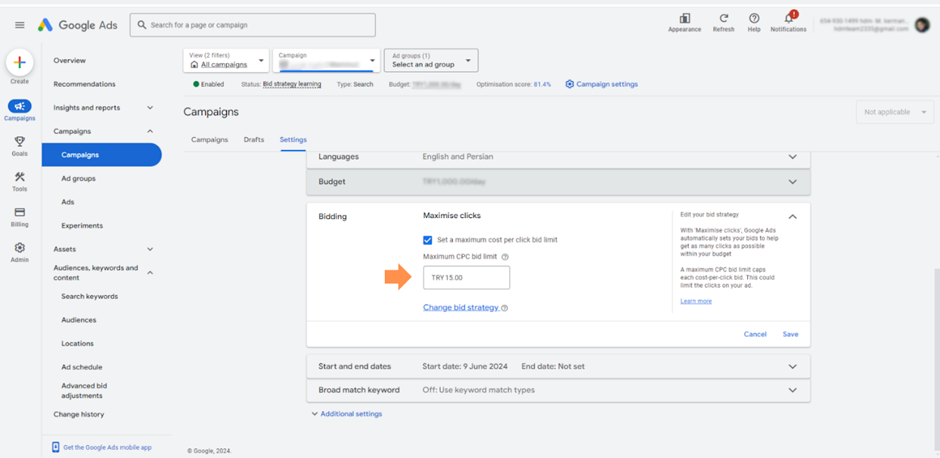Open the Tools wrench icon
The width and height of the screenshot is (940, 458).
[x=19, y=177]
